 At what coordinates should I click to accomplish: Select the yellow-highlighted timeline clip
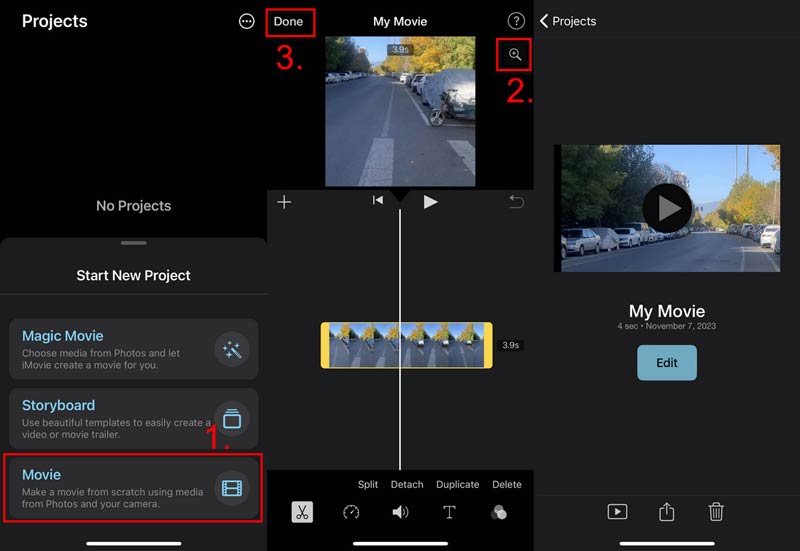[407, 345]
